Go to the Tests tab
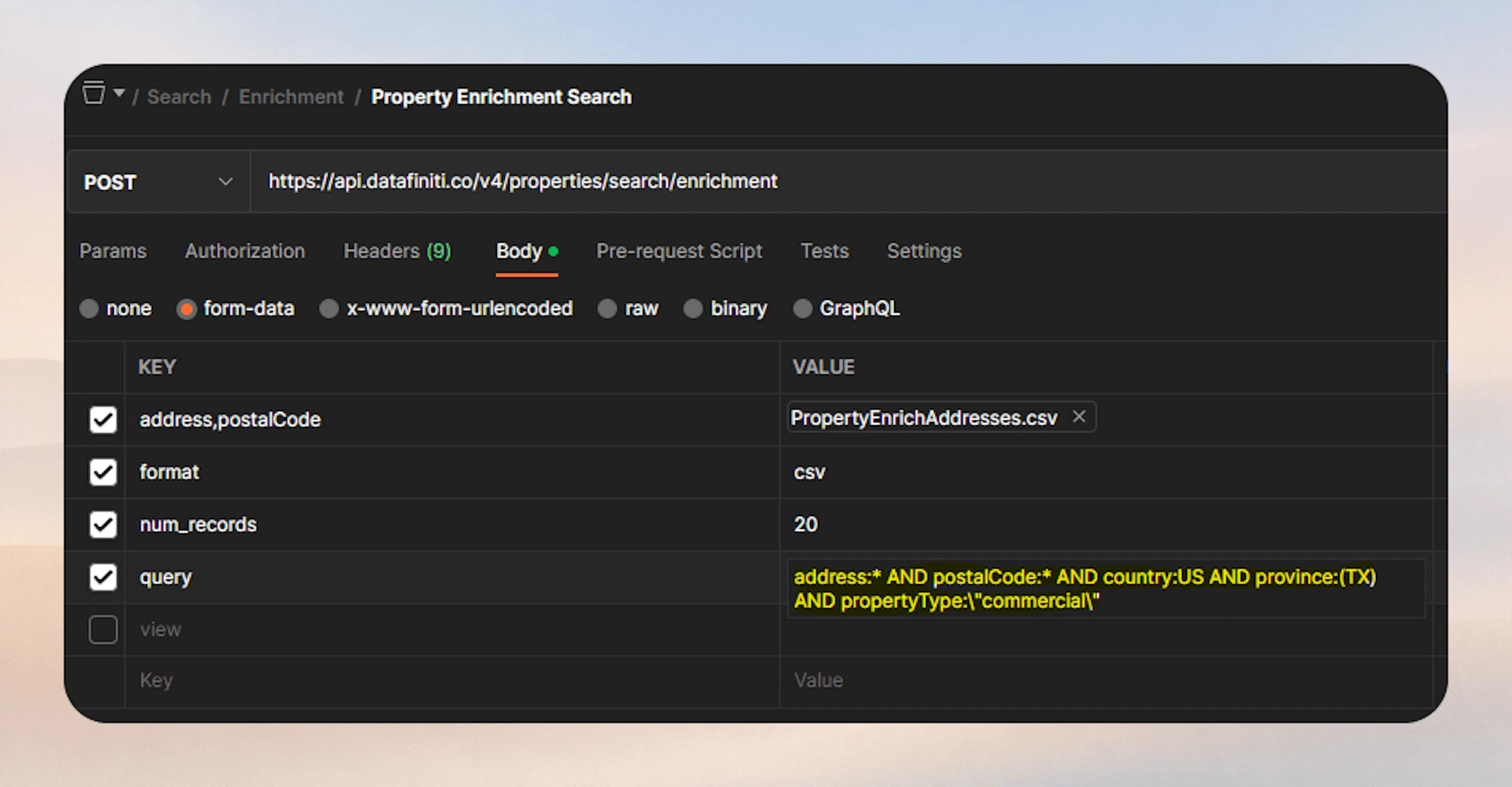Screen dimensions: 1512x787 (x=824, y=251)
